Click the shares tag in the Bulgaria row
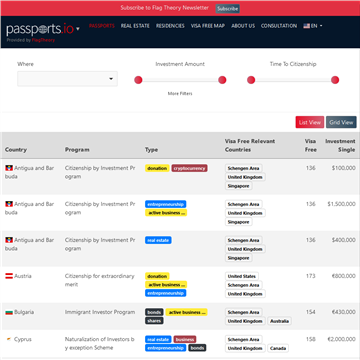 point(154,321)
